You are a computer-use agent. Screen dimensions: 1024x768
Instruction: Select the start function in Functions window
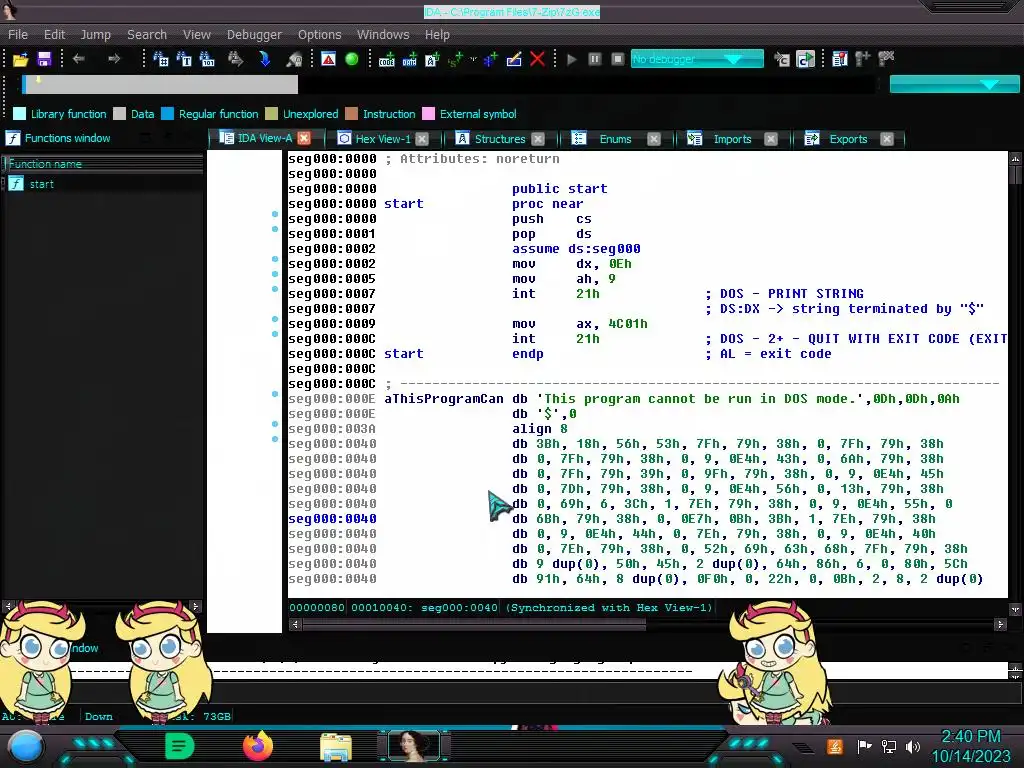(x=41, y=184)
